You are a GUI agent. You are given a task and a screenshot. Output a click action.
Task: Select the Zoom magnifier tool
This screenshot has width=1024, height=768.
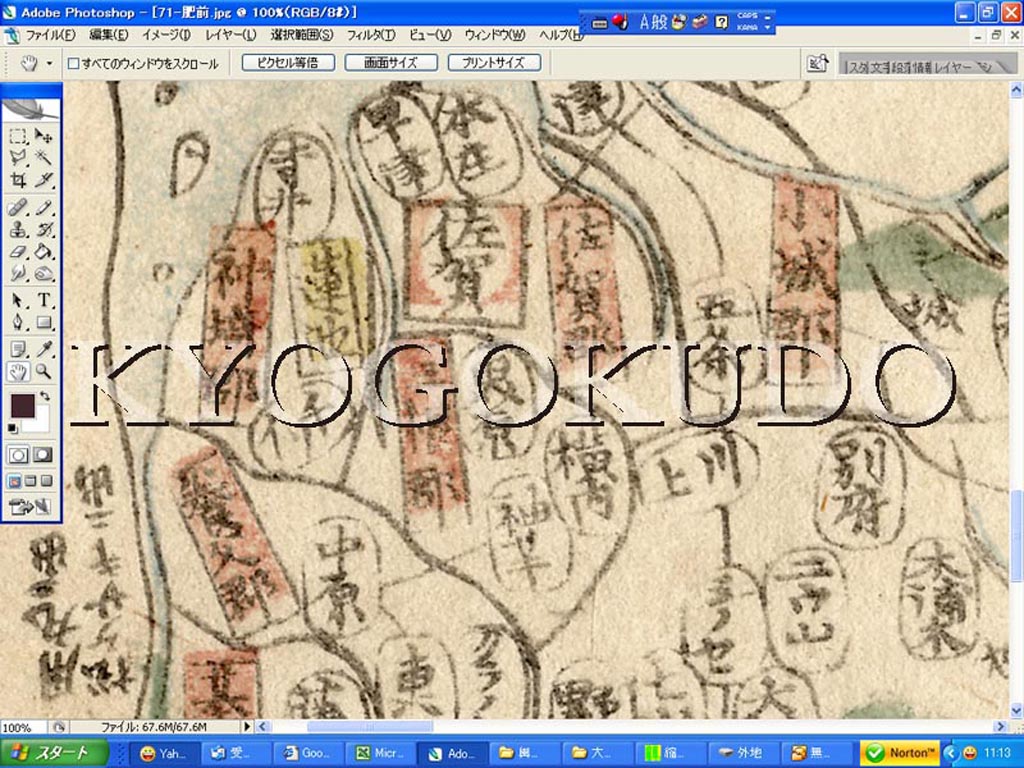[43, 372]
